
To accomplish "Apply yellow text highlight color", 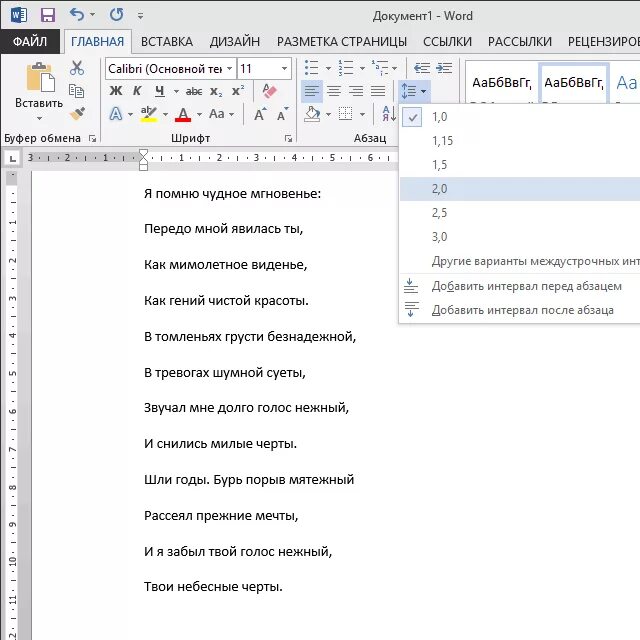I will click(149, 114).
